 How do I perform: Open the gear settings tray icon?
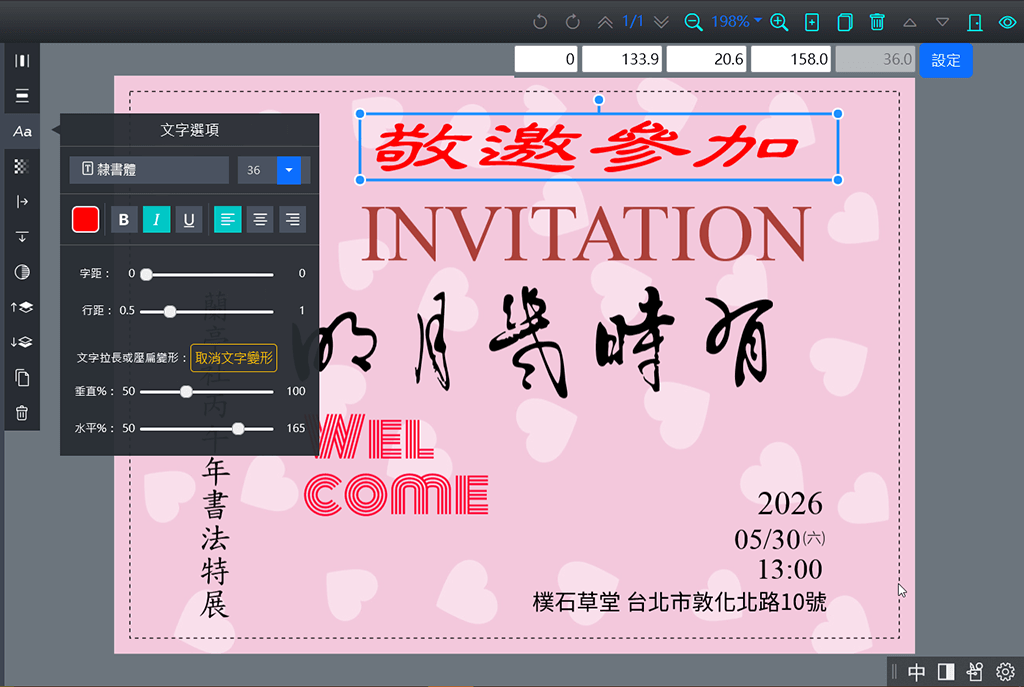1006,672
